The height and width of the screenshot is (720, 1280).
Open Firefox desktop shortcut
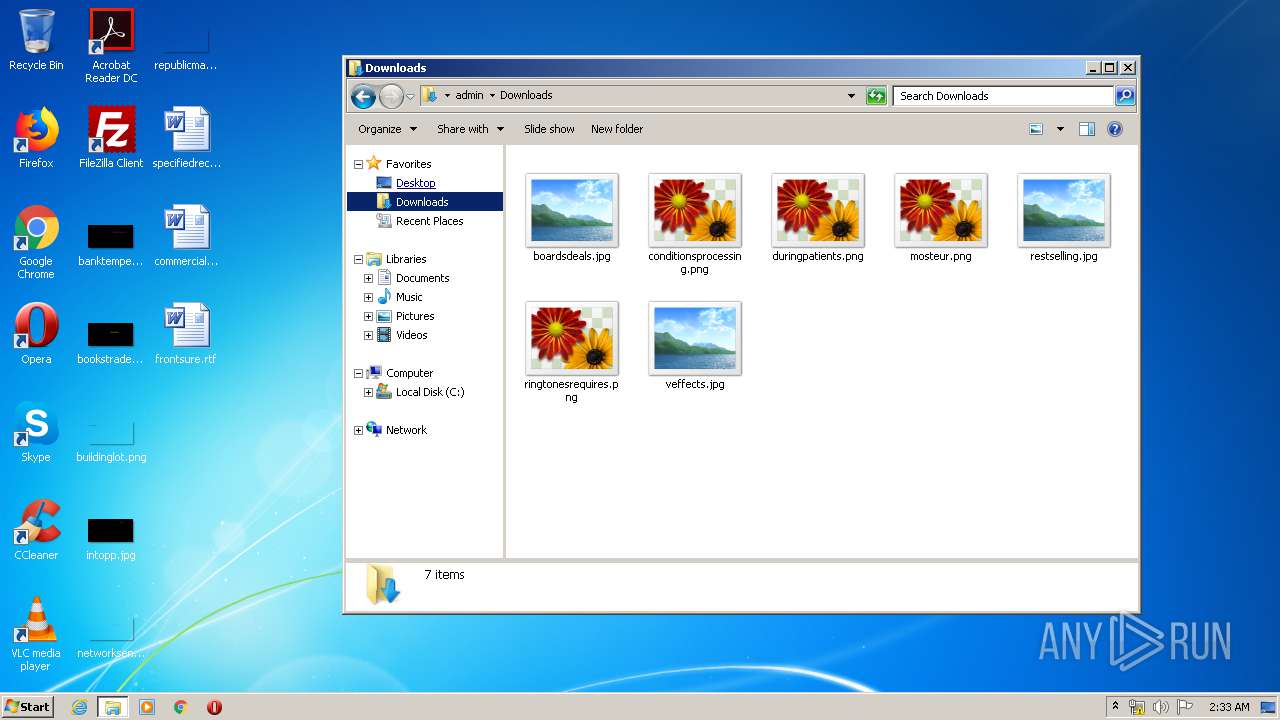pos(36,138)
